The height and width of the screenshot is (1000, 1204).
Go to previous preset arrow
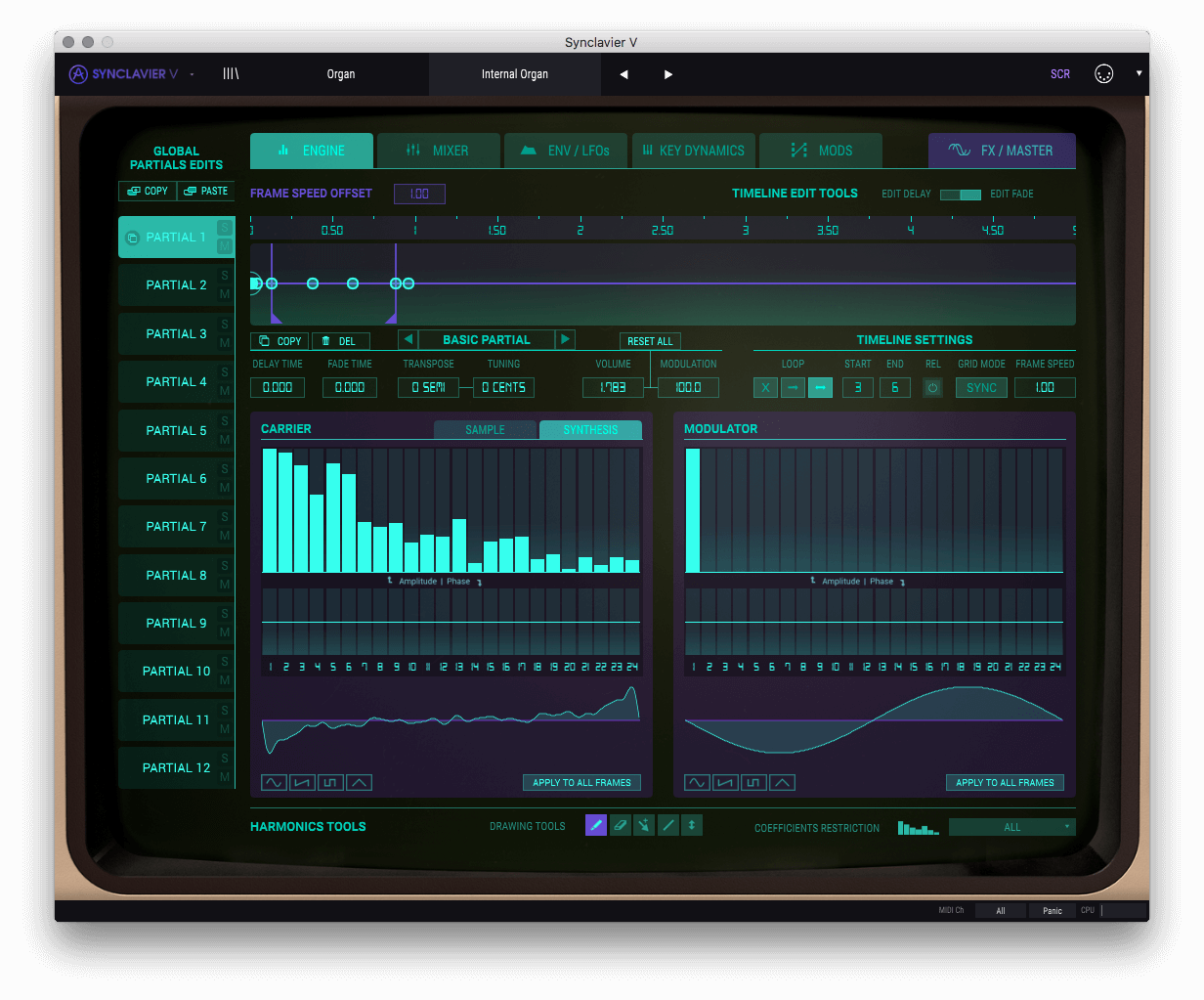623,74
